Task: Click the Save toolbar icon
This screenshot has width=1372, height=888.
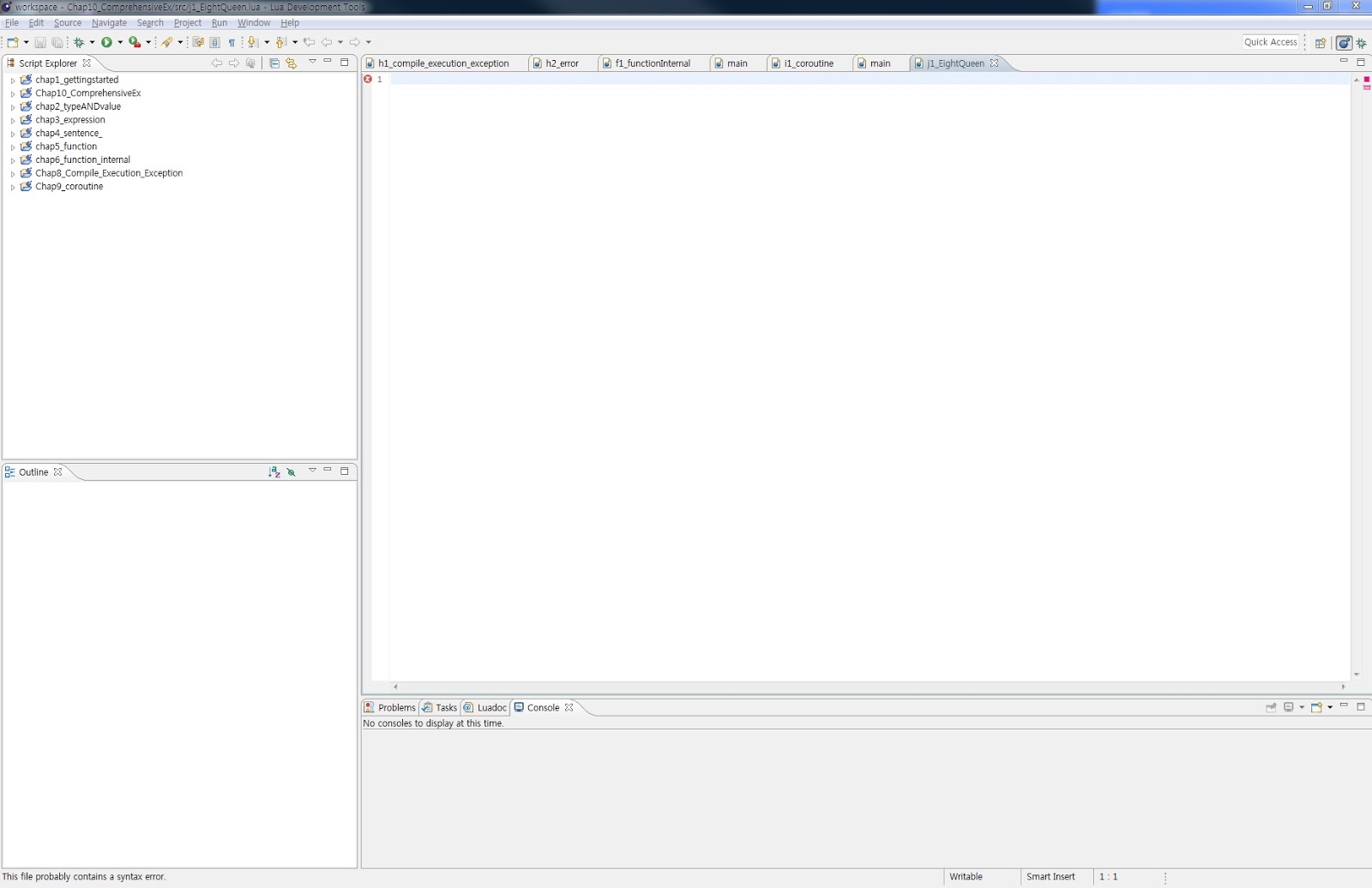Action: 39,42
